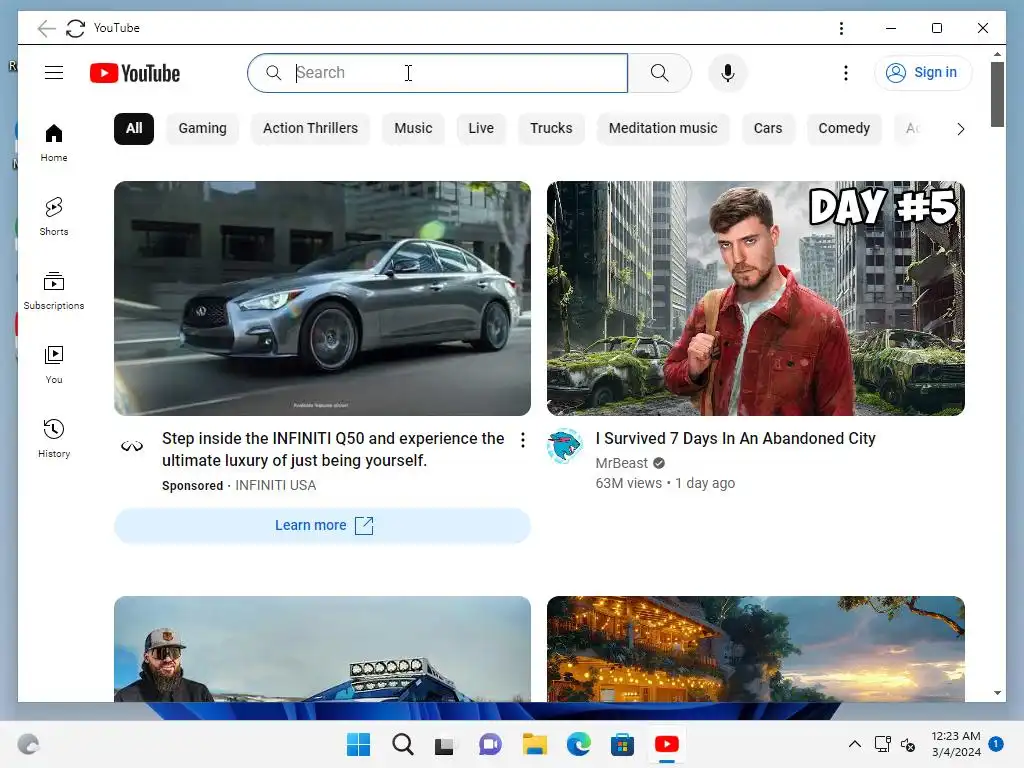Click the INFINITI channel logo avatar
The height and width of the screenshot is (768, 1024).
[x=132, y=446]
